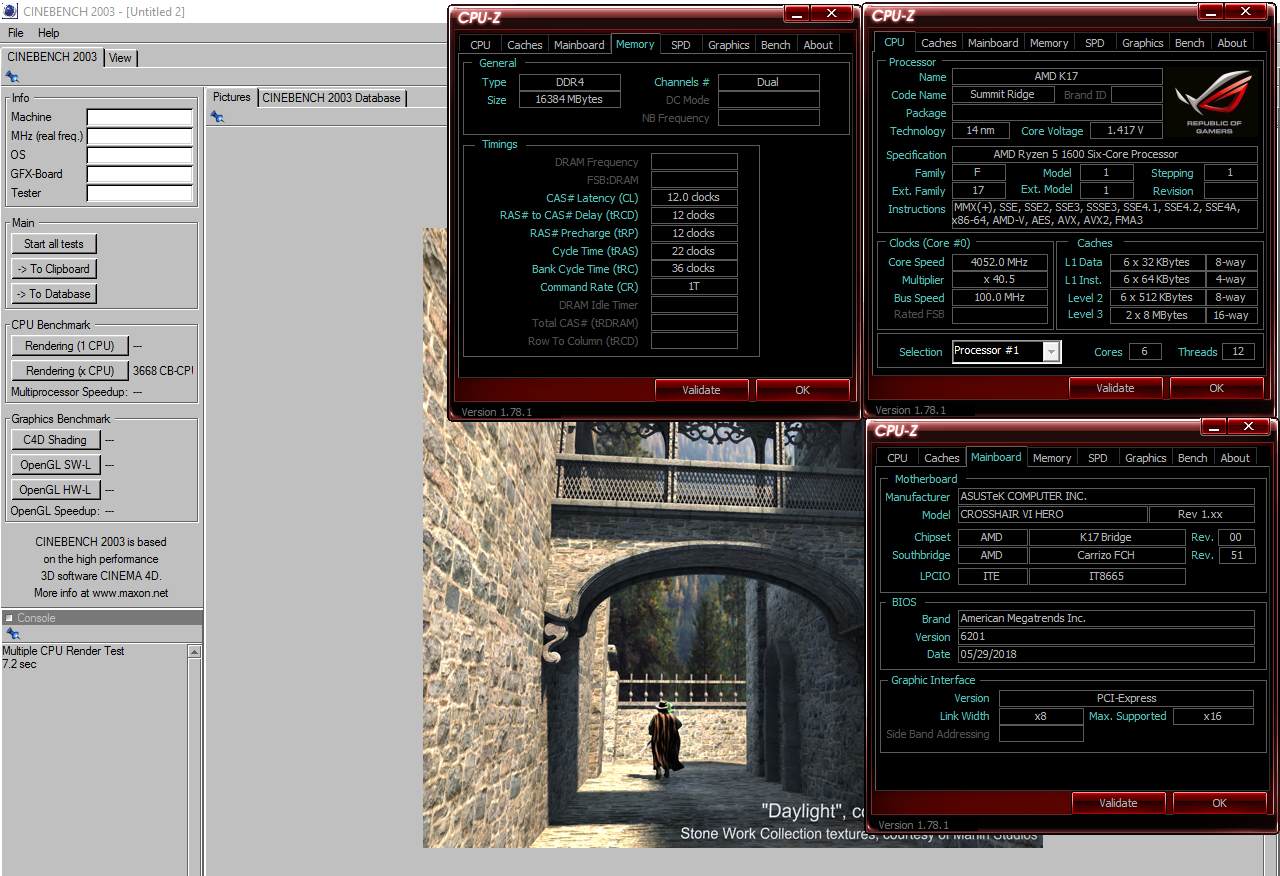Image resolution: width=1280 pixels, height=876 pixels.
Task: Open About tab in CPU-Z Memory window
Action: 818,45
